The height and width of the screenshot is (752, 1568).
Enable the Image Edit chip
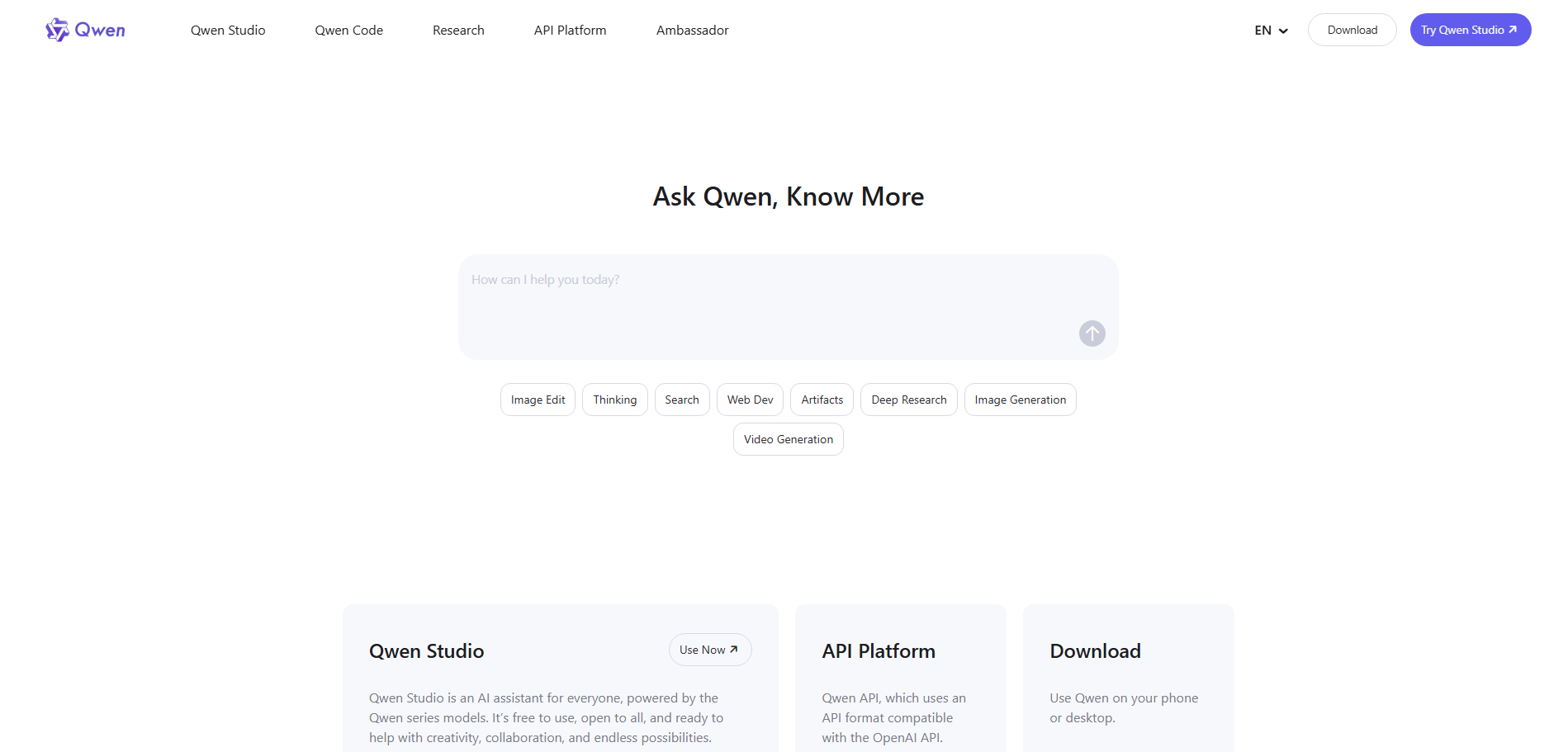[x=538, y=400]
